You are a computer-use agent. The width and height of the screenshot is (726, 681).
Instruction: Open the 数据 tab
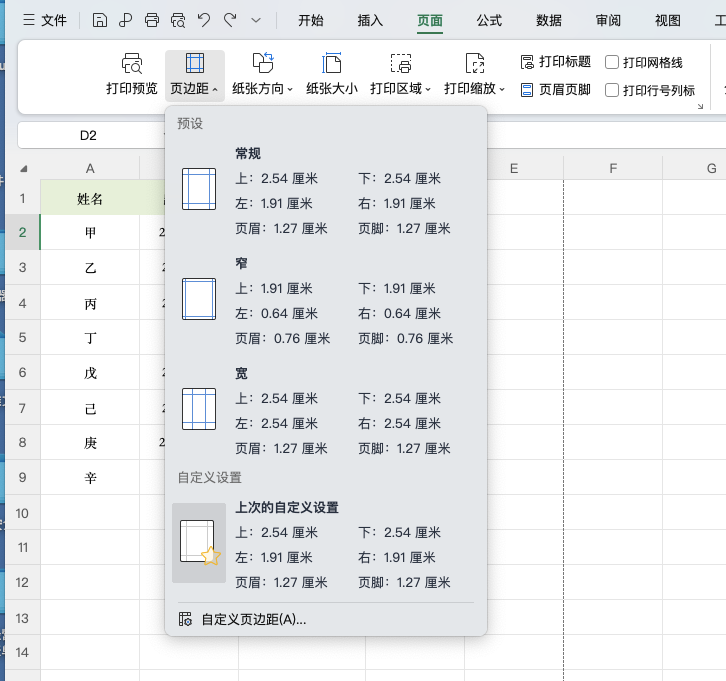[x=549, y=20]
